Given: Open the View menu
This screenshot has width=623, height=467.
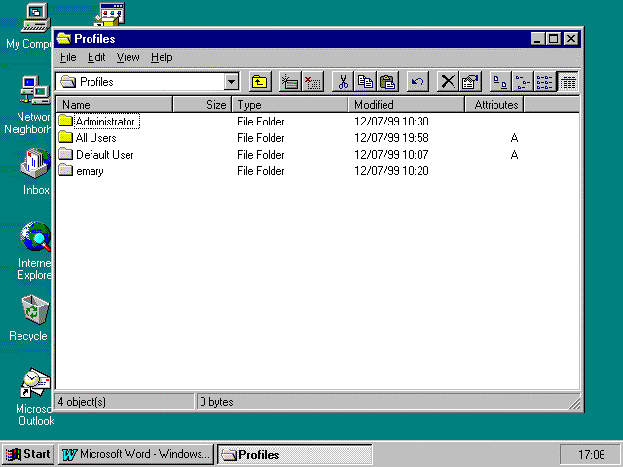Looking at the screenshot, I should (128, 58).
